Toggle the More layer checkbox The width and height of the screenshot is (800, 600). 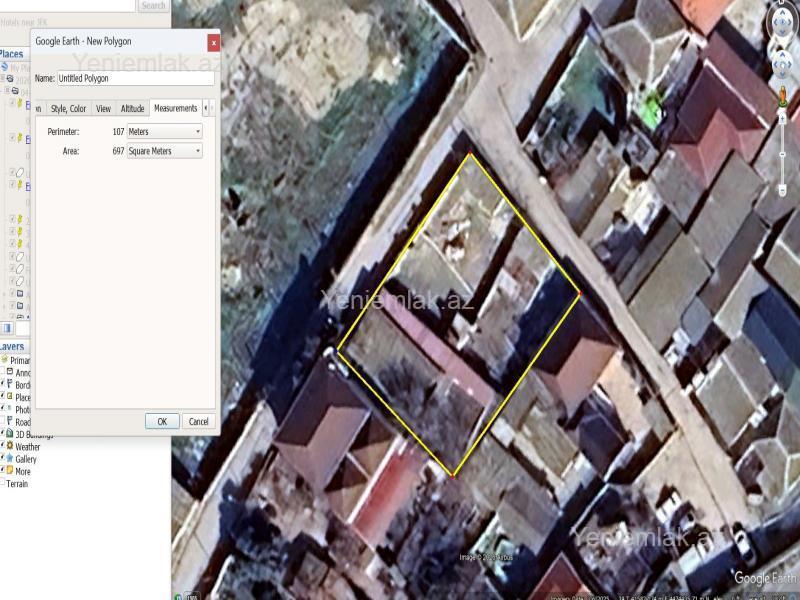2,471
